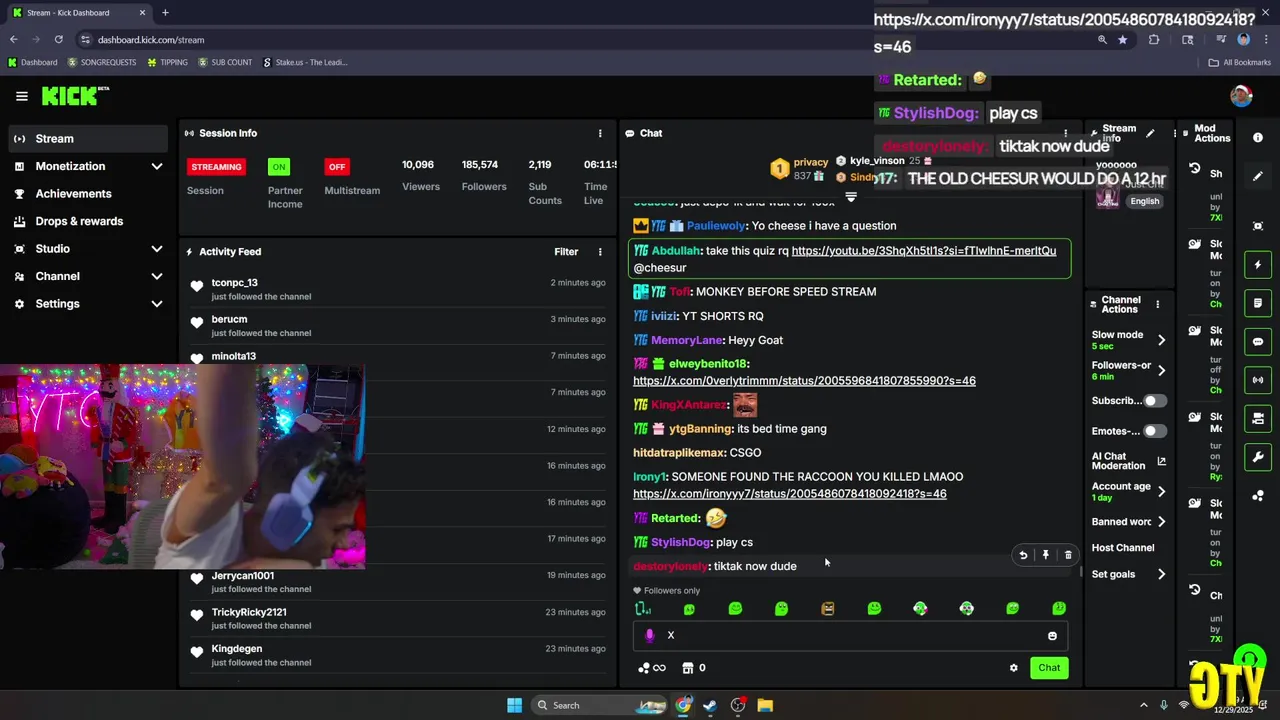
Task: Select Stream in the left sidebar
Action: pos(89,139)
